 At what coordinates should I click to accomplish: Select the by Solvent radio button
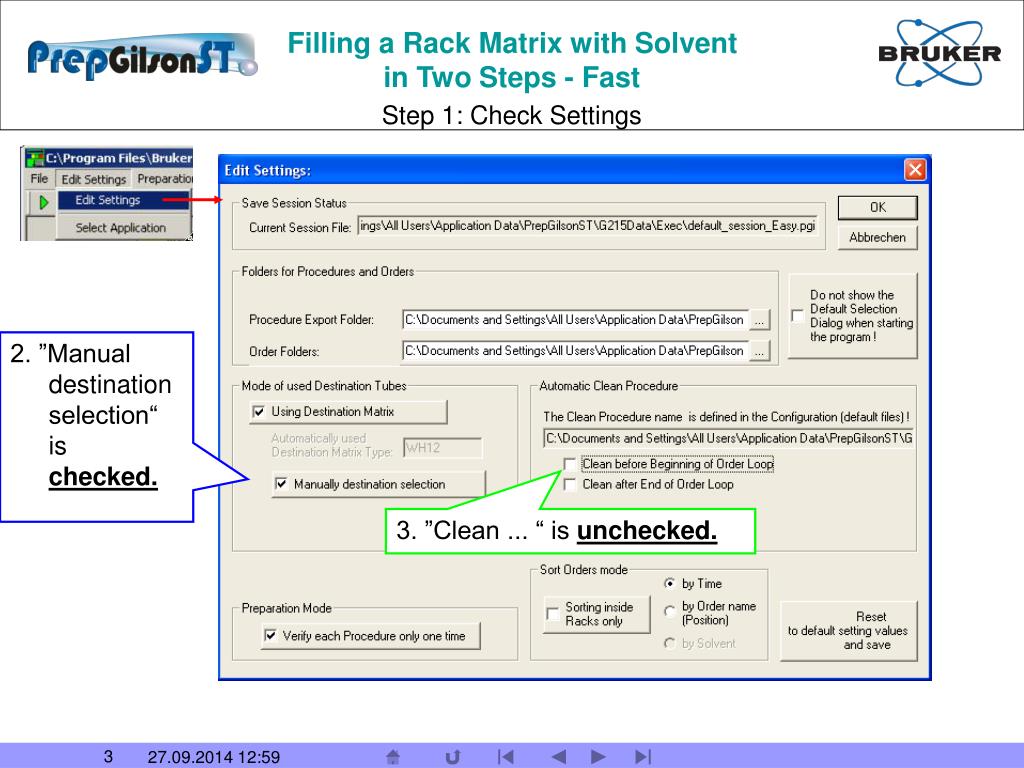(x=669, y=643)
